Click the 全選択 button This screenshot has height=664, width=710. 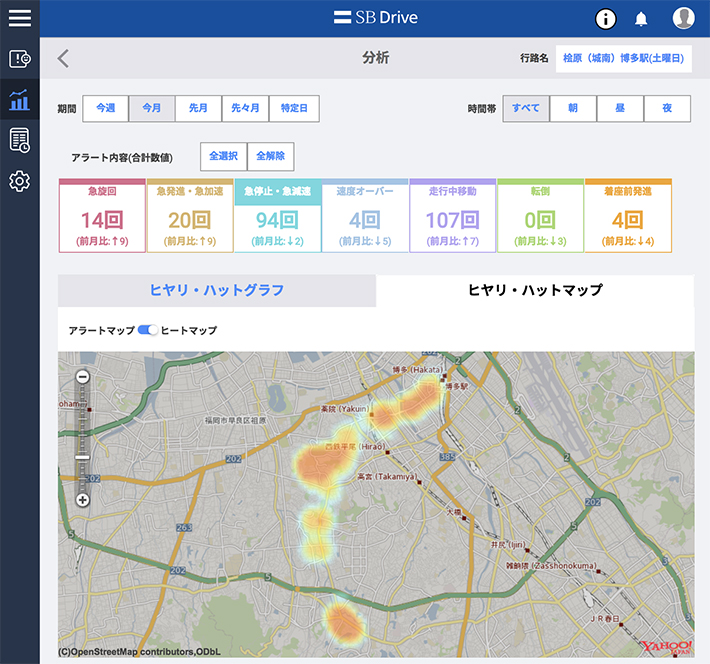[x=223, y=156]
